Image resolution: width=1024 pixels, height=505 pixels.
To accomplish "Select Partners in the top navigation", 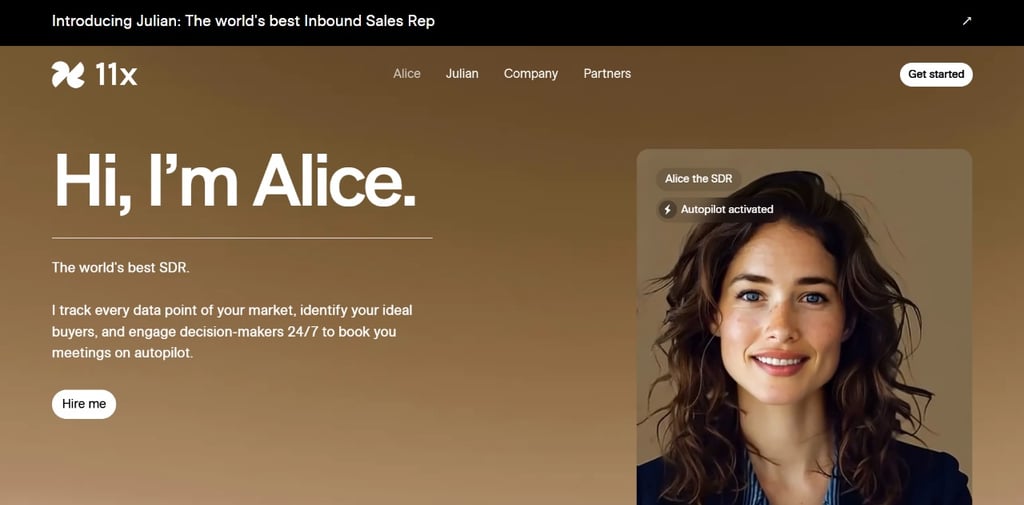I will (607, 74).
